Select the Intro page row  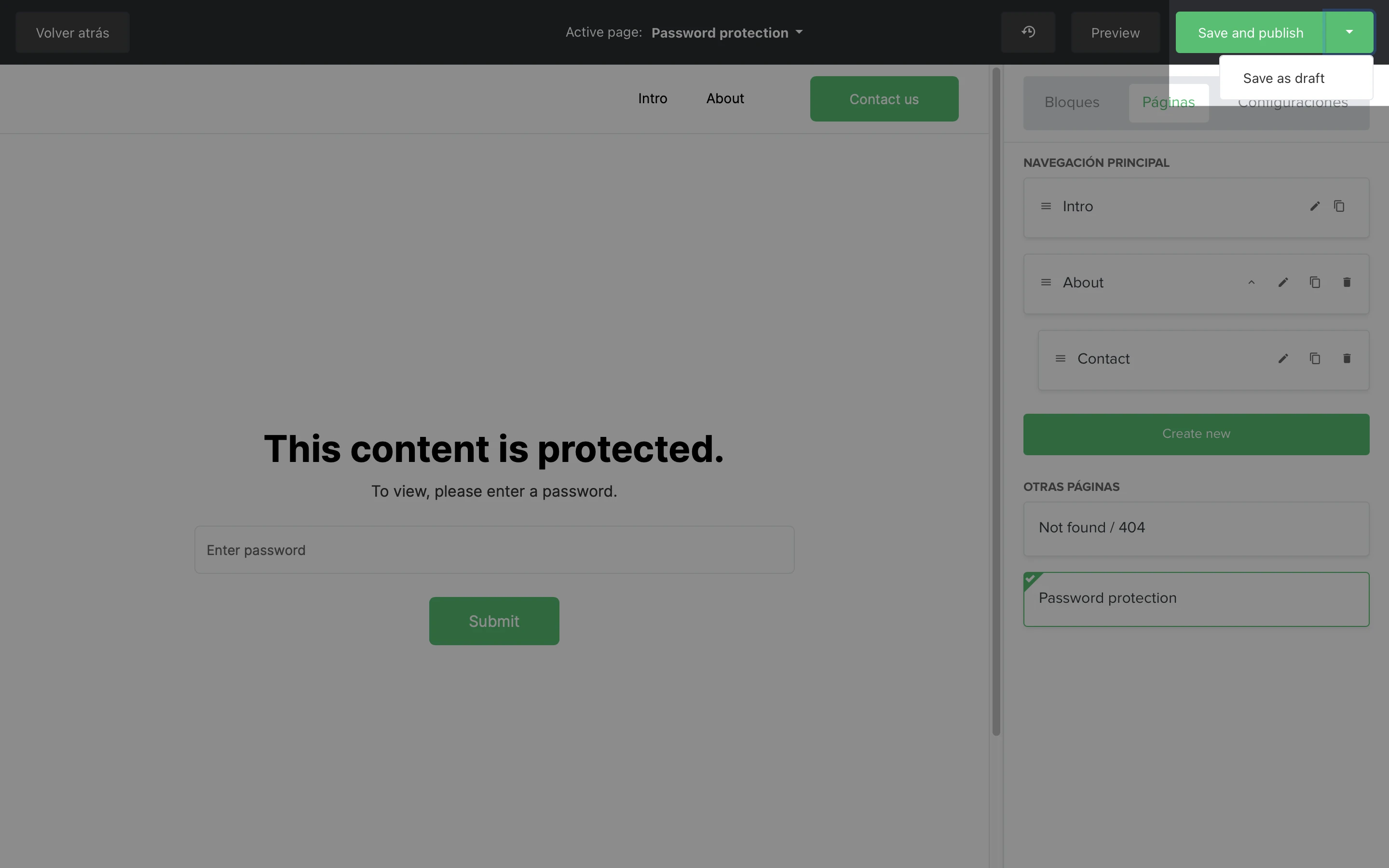1196,207
